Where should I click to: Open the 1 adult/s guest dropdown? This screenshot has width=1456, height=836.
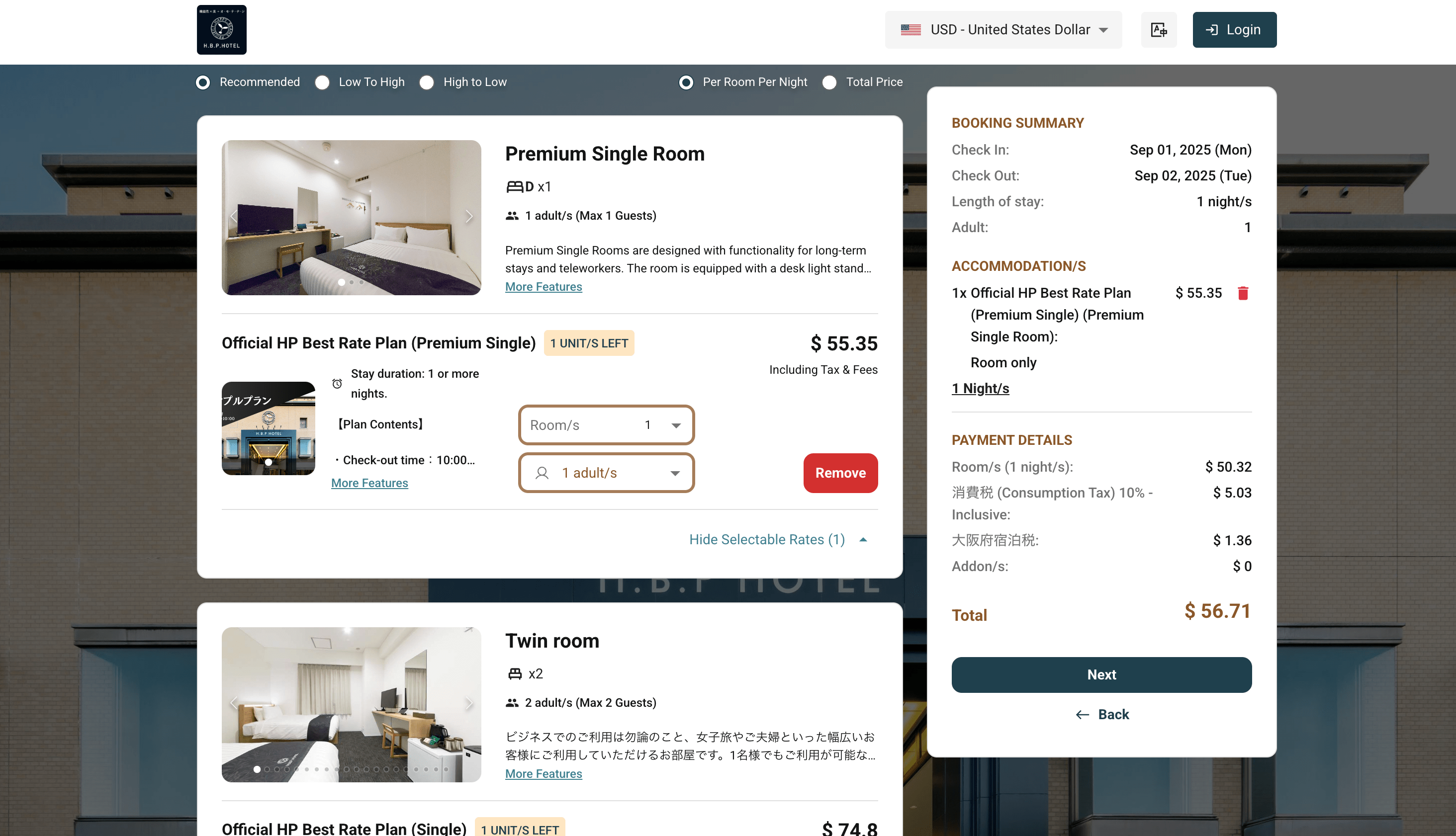point(606,473)
